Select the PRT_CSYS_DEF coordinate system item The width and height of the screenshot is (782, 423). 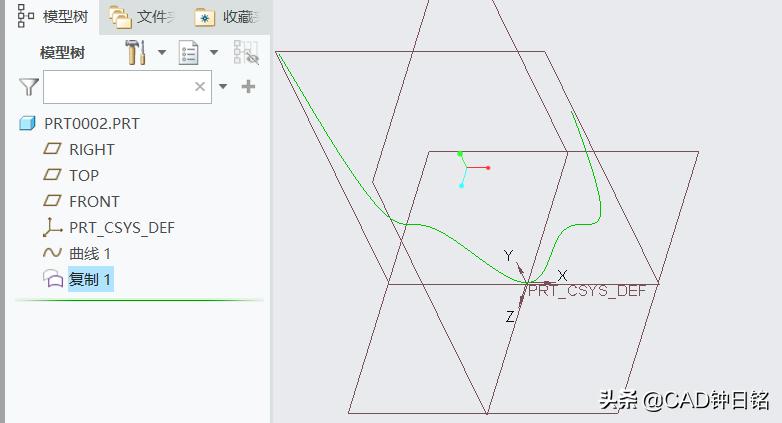click(121, 227)
